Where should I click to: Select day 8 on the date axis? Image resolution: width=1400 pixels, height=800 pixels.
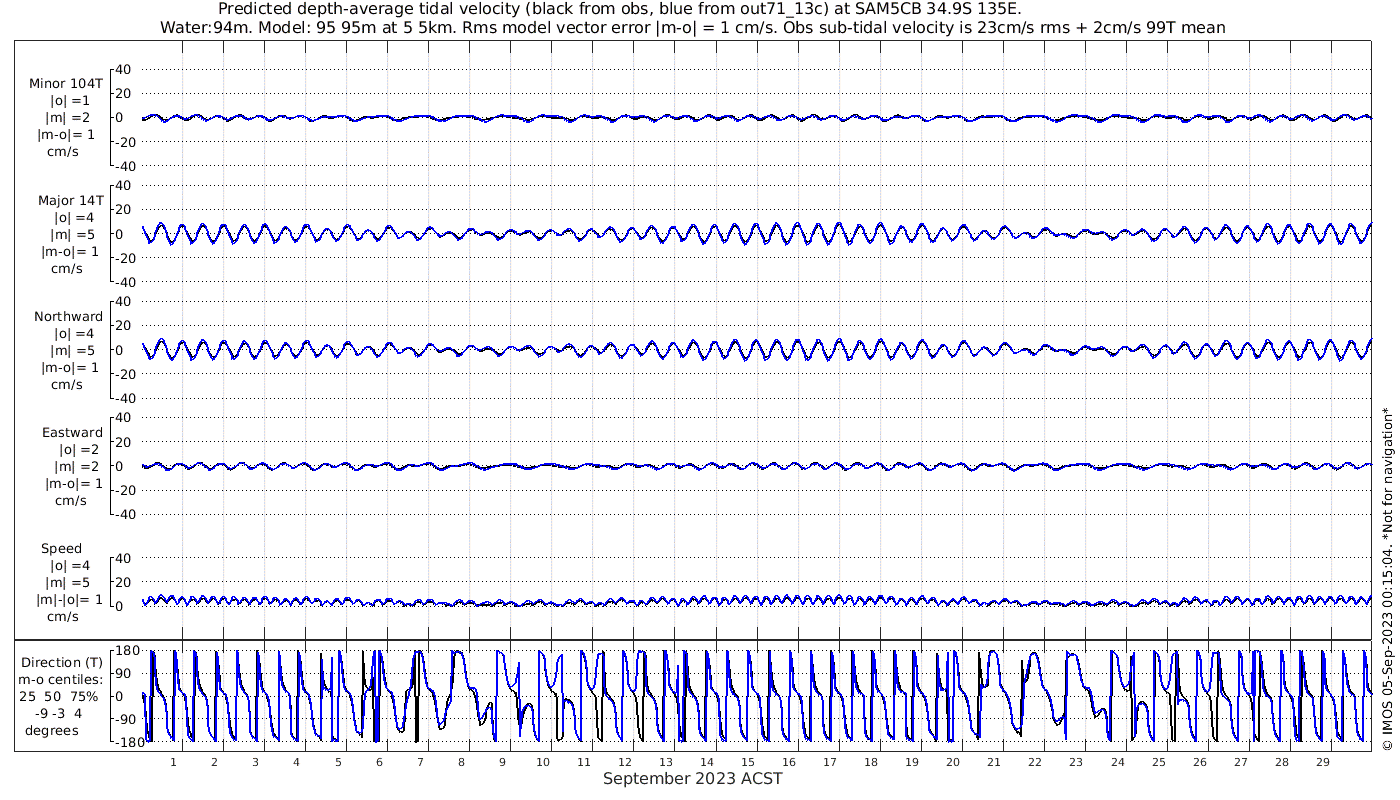(x=461, y=762)
